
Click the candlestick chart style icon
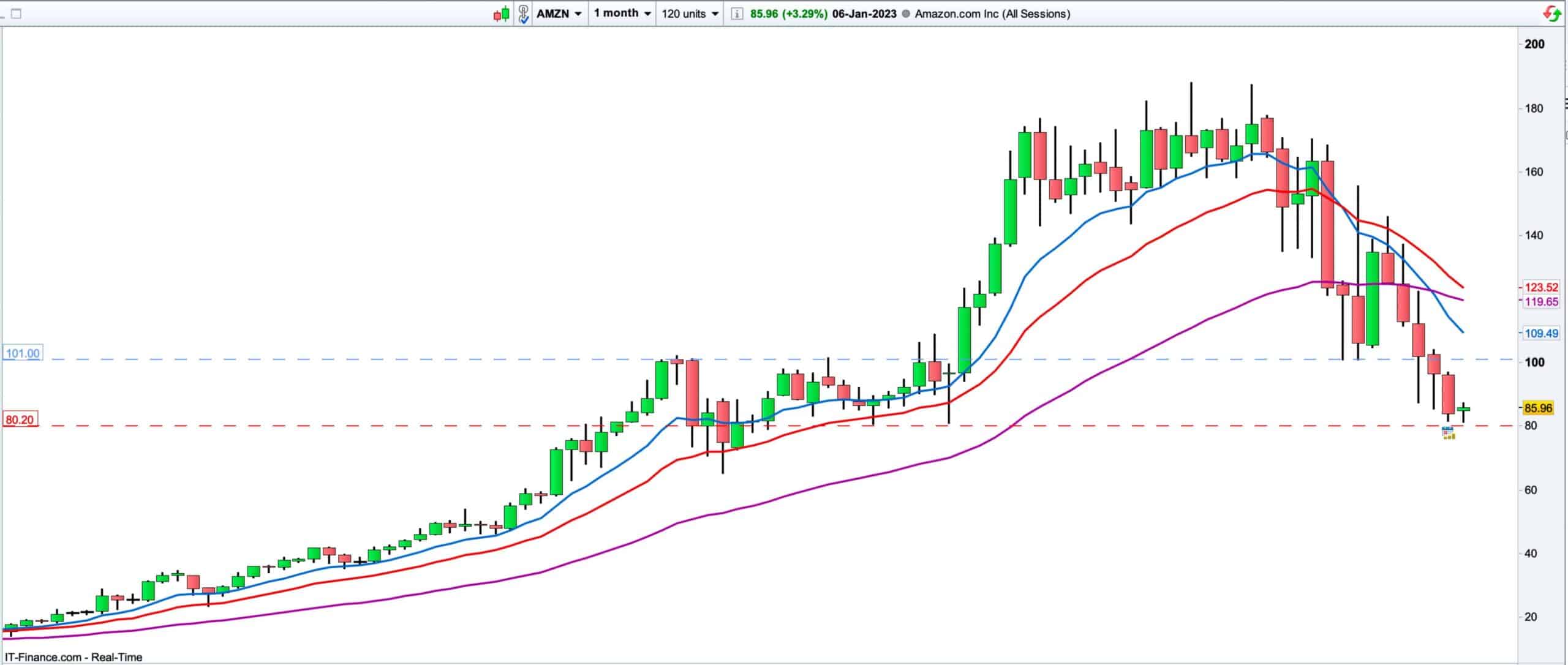(x=502, y=13)
